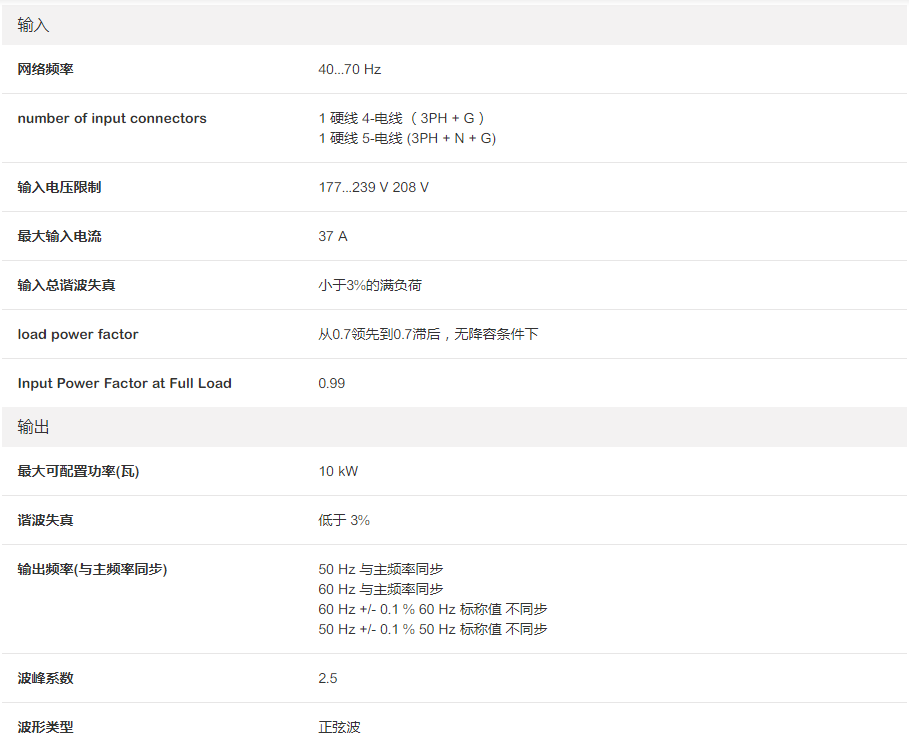
Task: Click the 最大输入电流 label
Action: point(59,236)
